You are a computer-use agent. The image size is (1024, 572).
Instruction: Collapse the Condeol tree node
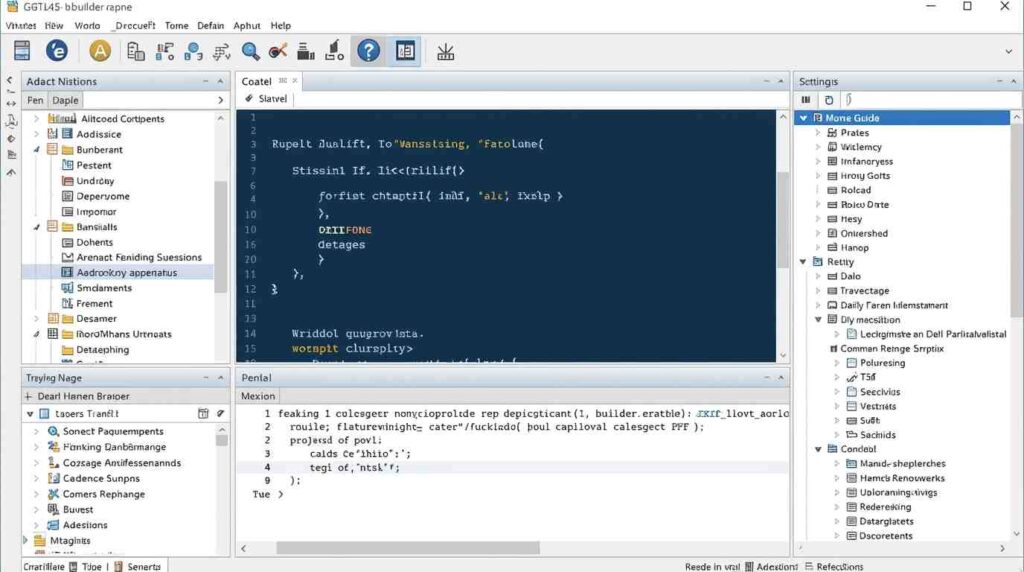818,449
